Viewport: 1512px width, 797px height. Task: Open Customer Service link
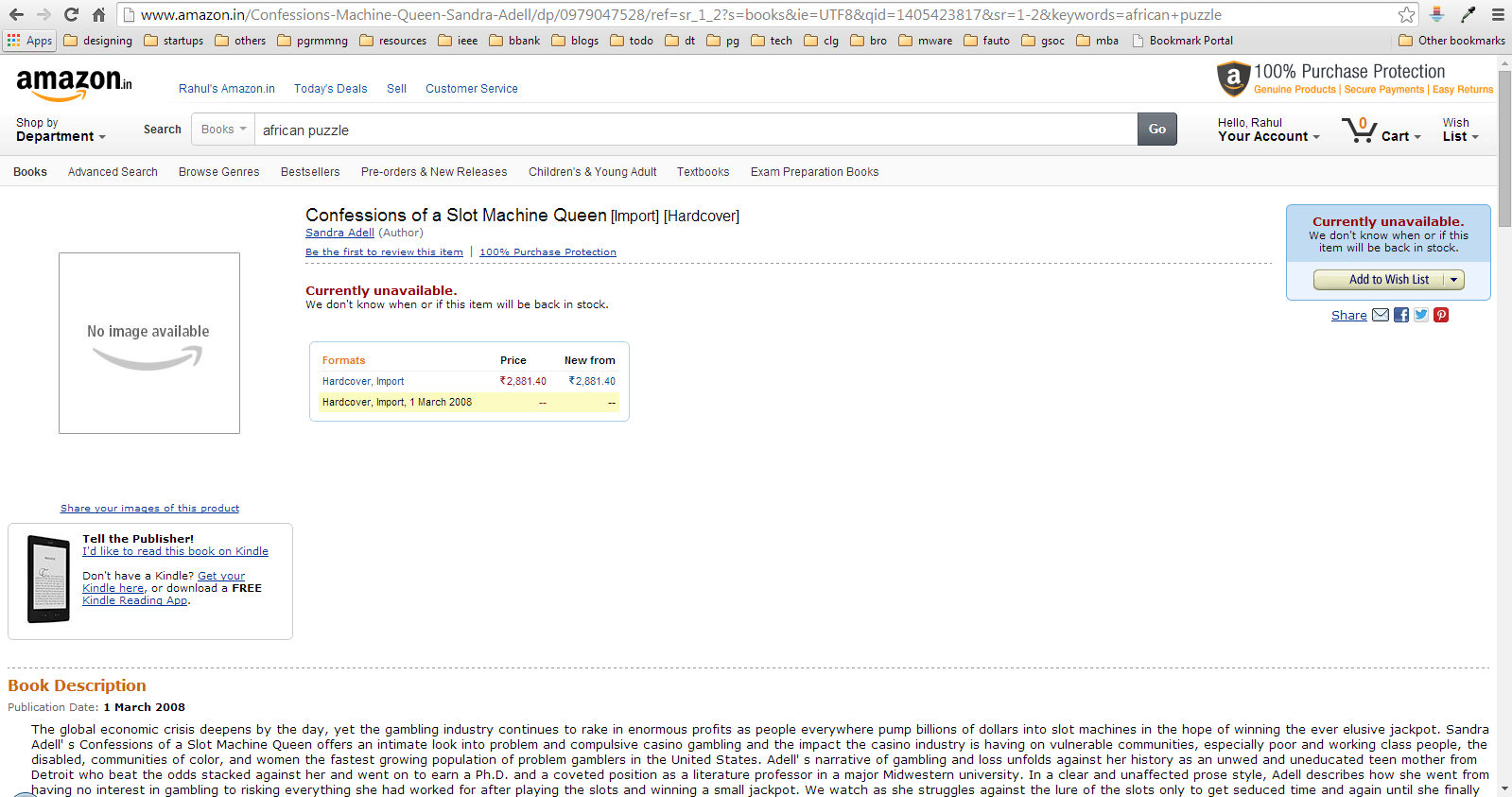[x=472, y=89]
